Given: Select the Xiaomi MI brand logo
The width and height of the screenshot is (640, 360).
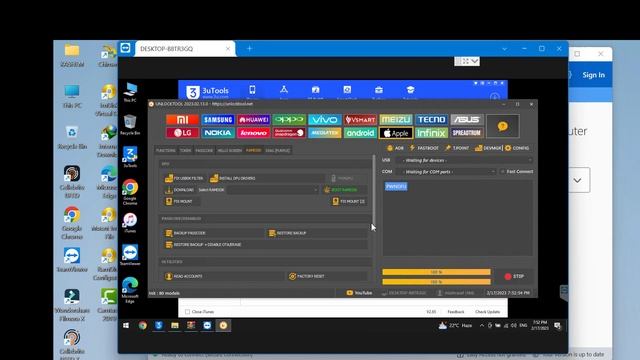Looking at the screenshot, I should (182, 120).
